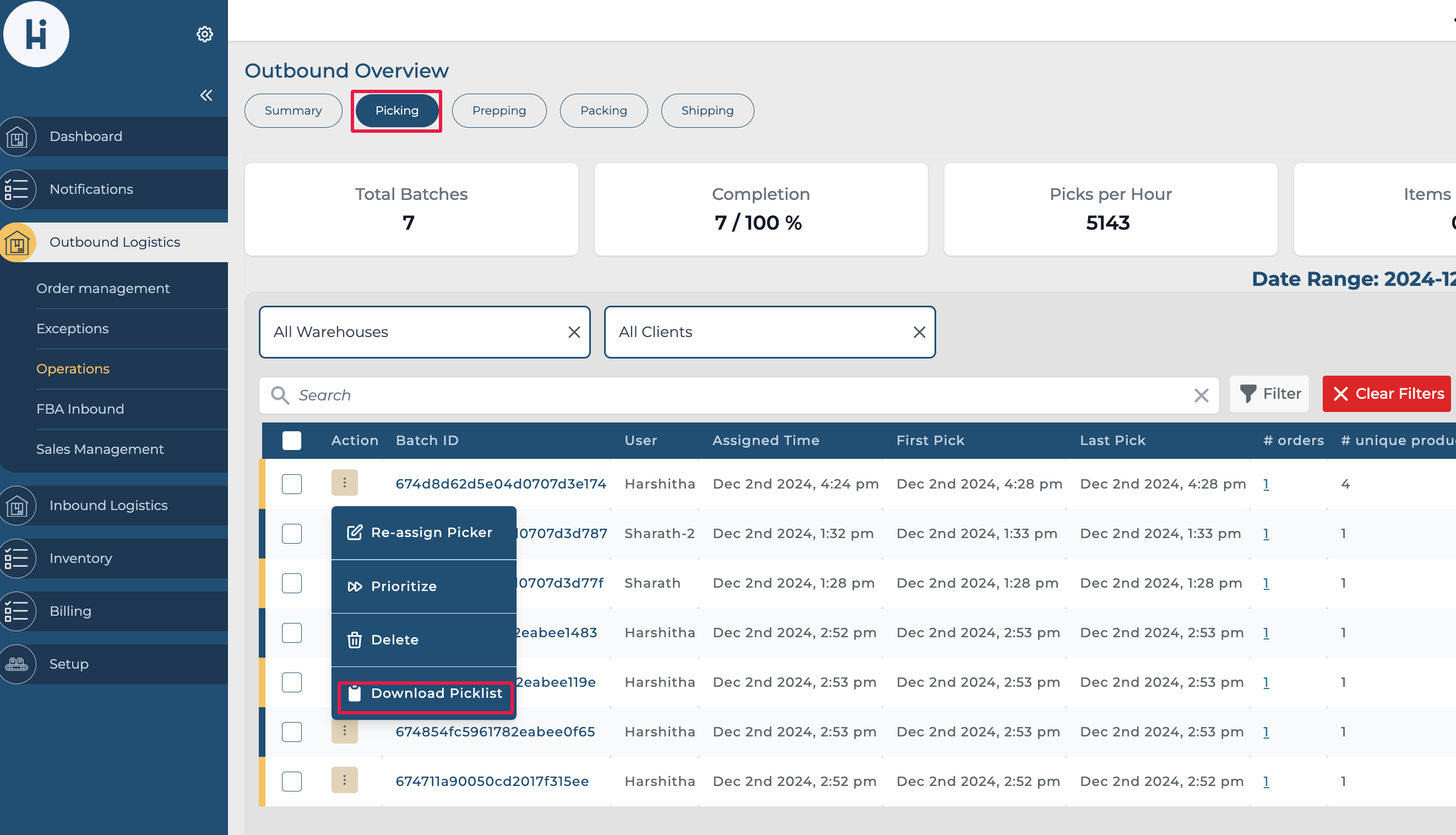The image size is (1456, 835).
Task: Switch to the Packing tab
Action: click(x=604, y=111)
